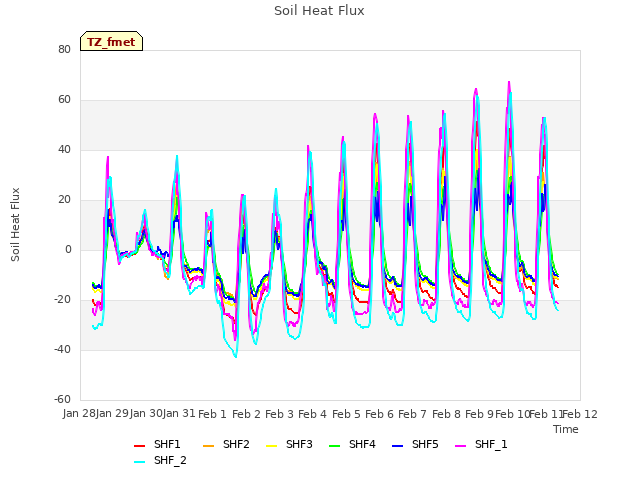The height and width of the screenshot is (480, 640).
Task: Click the yellow SHF3 legend color marker
Action: pyautogui.click(x=271, y=445)
